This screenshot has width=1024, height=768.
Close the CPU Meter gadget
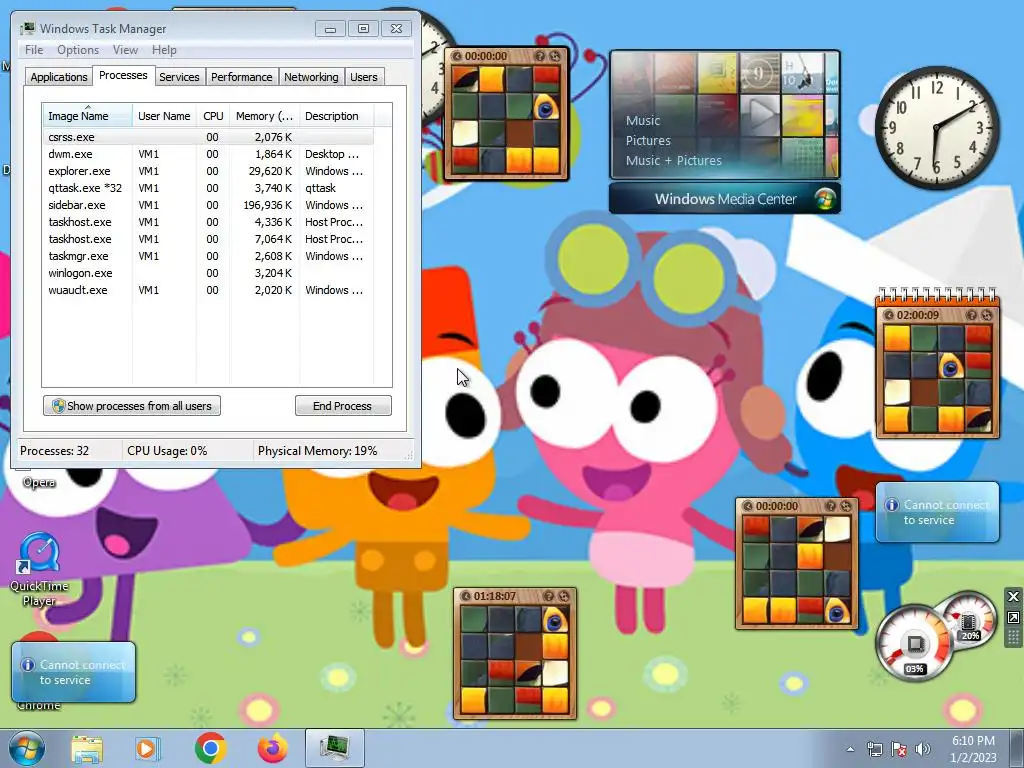pyautogui.click(x=1014, y=596)
